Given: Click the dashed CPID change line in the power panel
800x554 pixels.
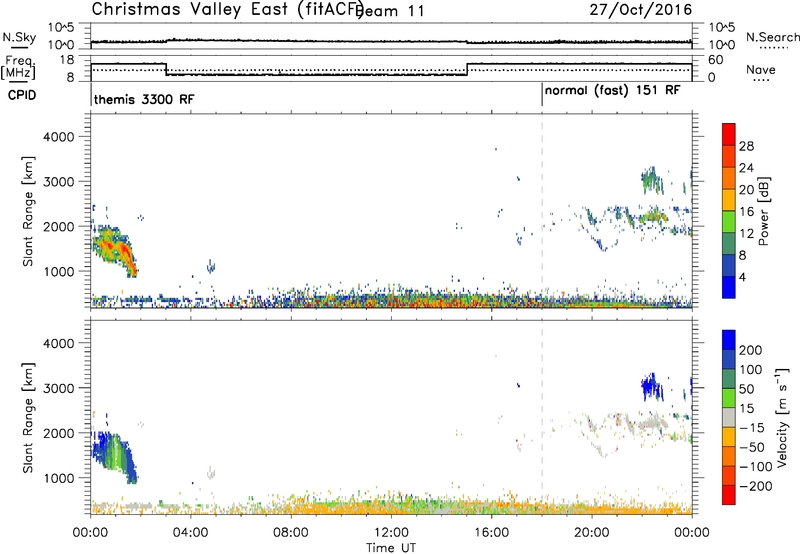Looking at the screenshot, I should (x=542, y=211).
